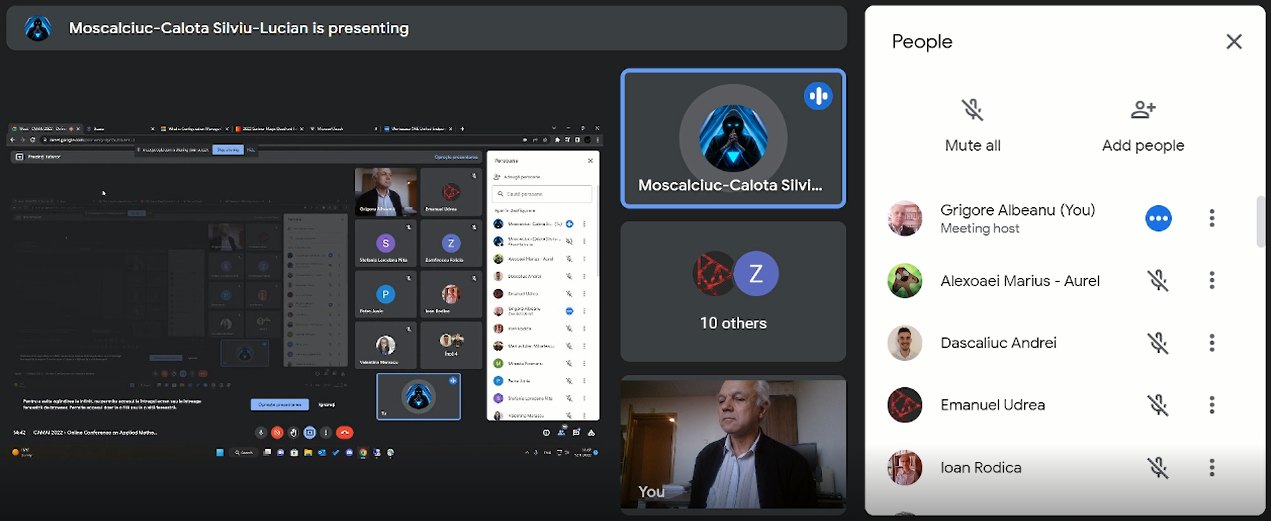This screenshot has height=521, width=1271.
Task: Open more options for Alexoaei Marius - Aurel
Action: pos(1212,281)
